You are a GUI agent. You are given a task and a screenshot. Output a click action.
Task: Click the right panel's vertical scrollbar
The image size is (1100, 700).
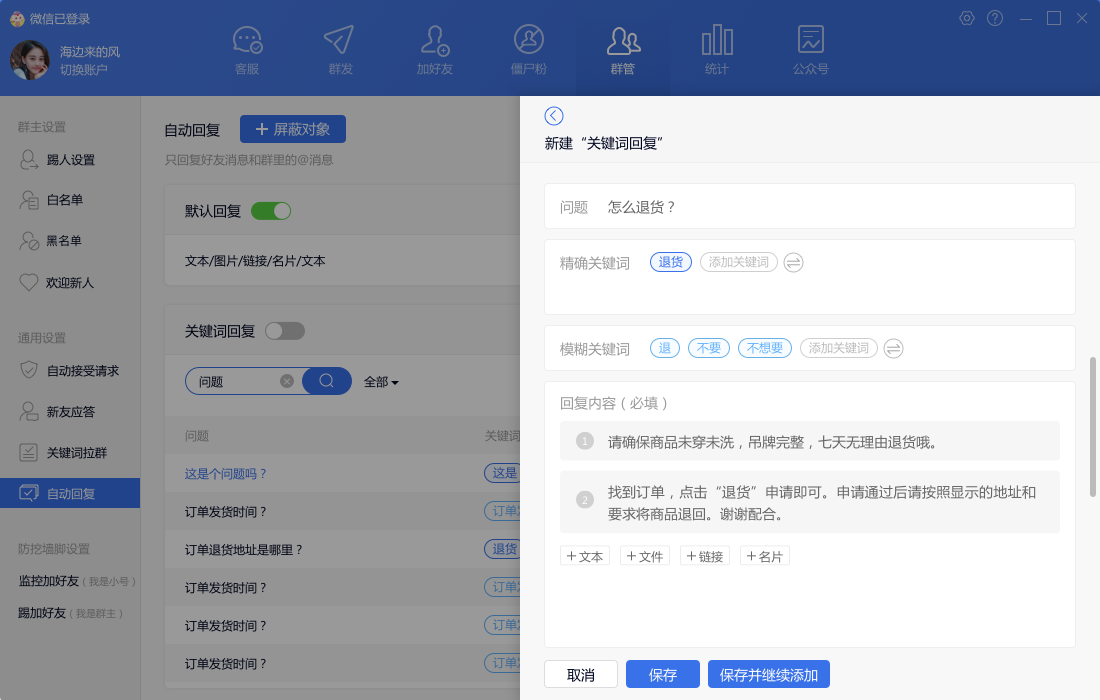[1092, 426]
